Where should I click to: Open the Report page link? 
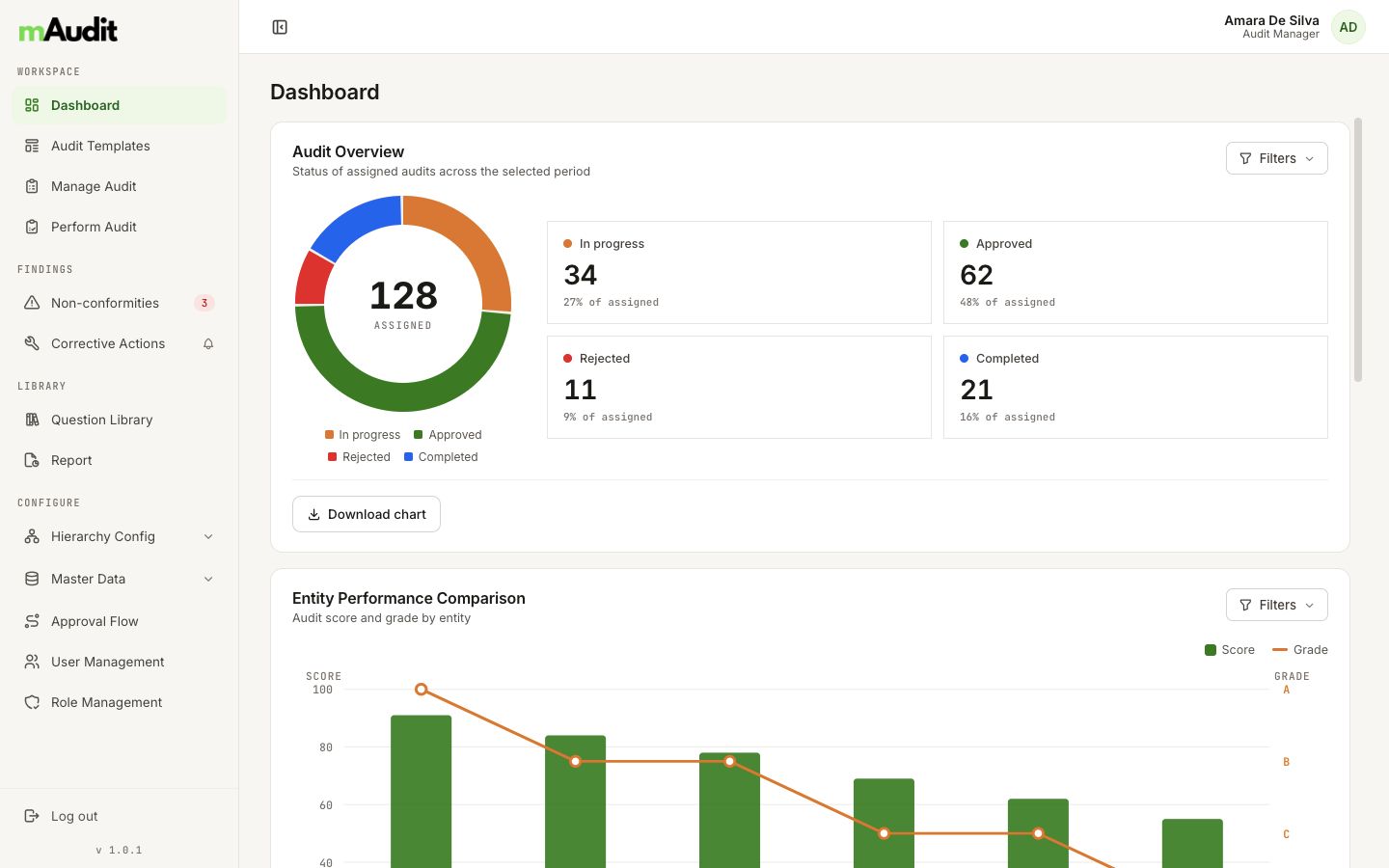[120, 460]
